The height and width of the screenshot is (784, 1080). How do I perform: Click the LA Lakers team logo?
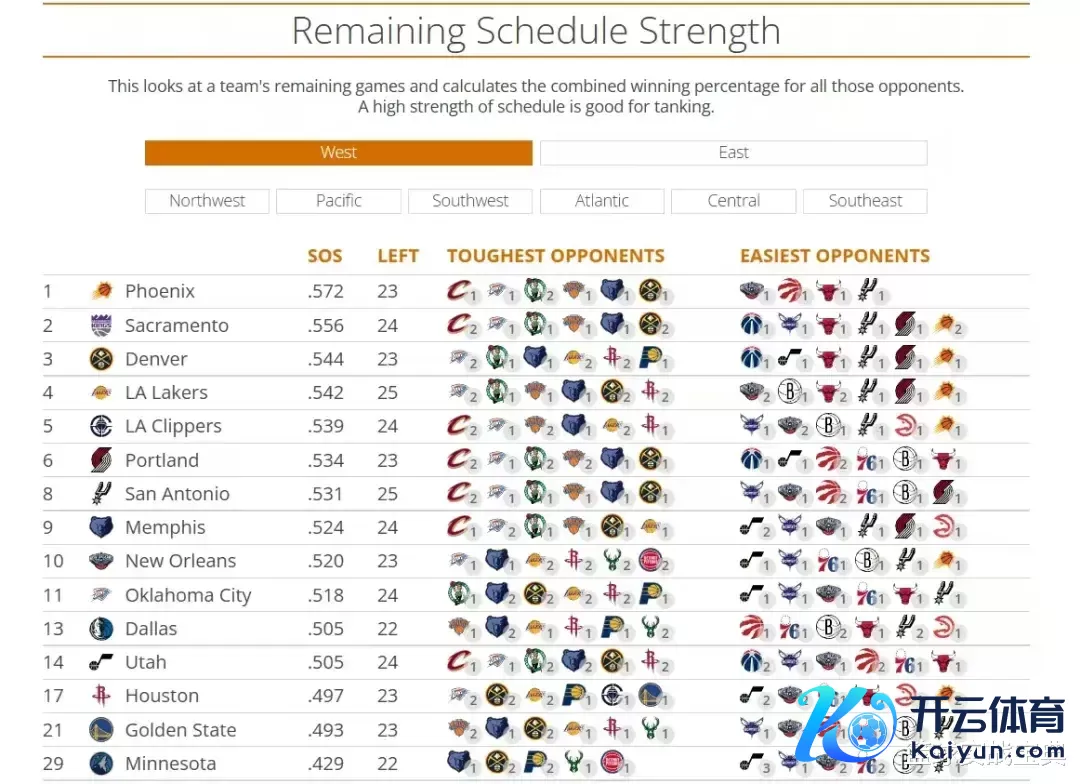(102, 393)
